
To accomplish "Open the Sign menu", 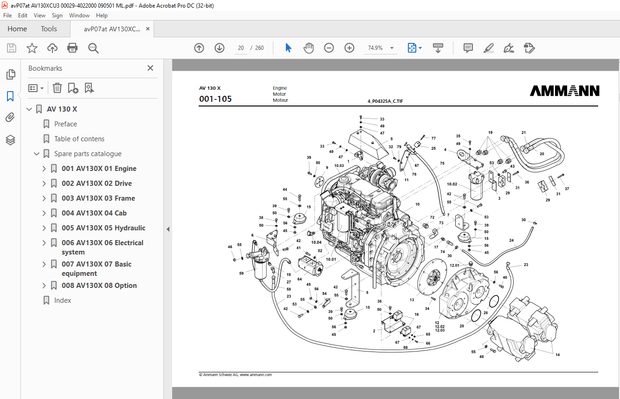I will [57, 15].
